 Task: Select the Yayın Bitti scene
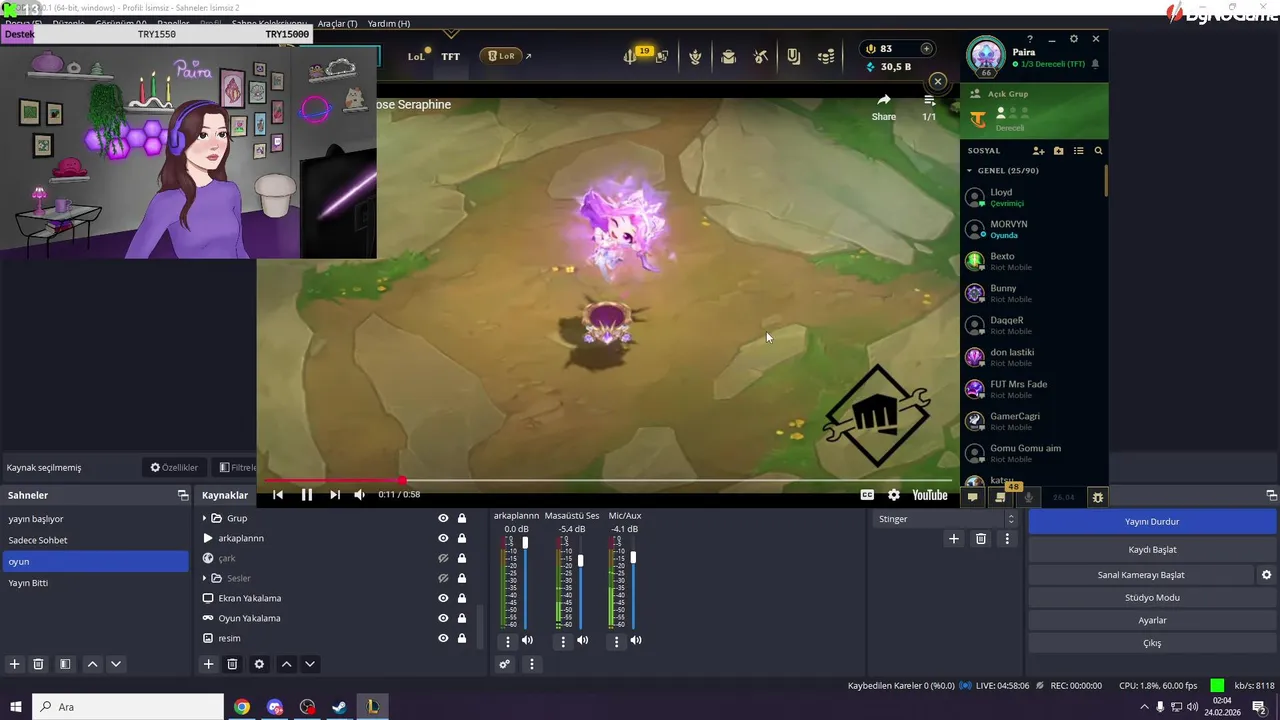tap(94, 583)
